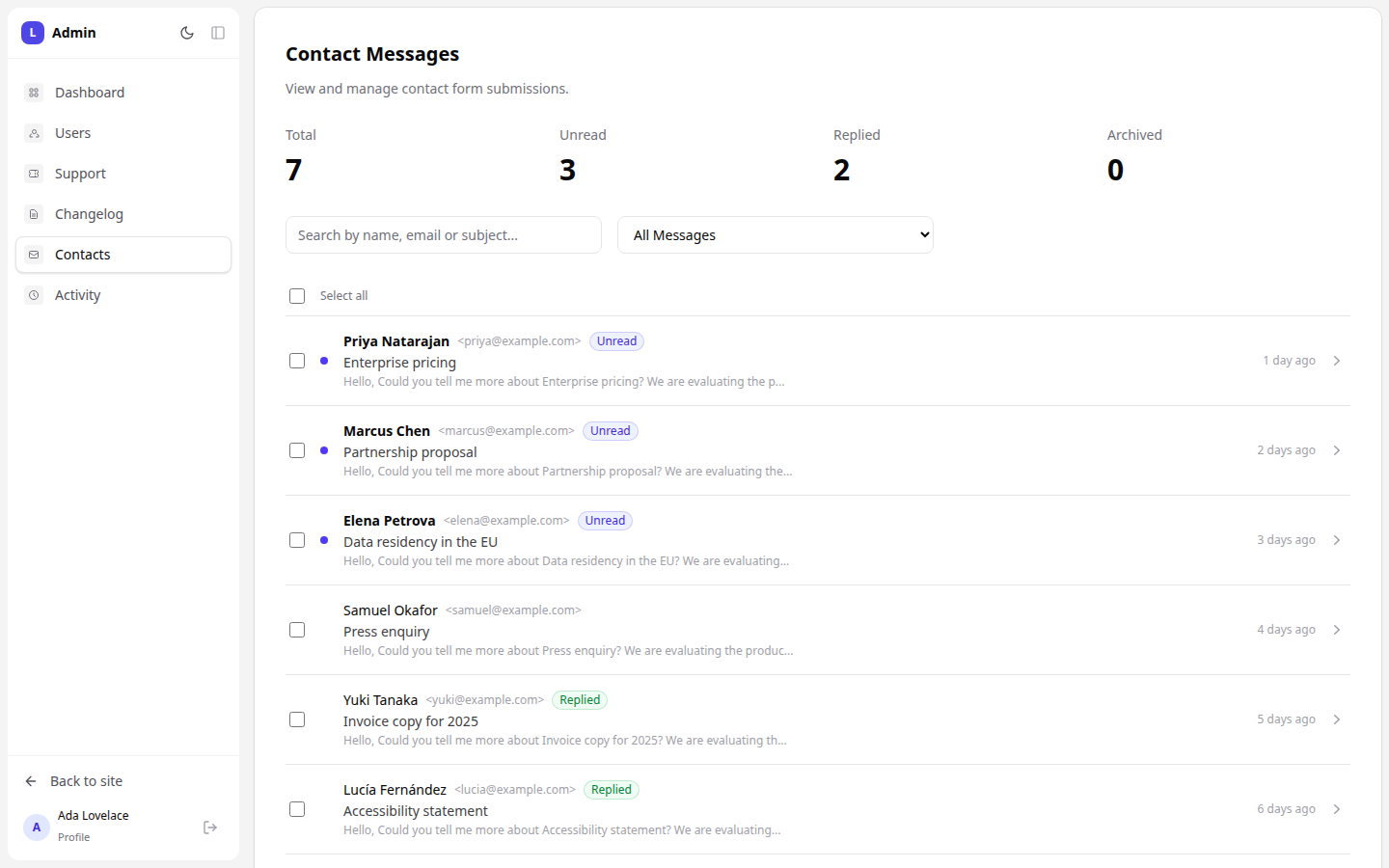The image size is (1389, 868).
Task: Expand Elena Petrova message via chevron
Action: coord(1337,540)
